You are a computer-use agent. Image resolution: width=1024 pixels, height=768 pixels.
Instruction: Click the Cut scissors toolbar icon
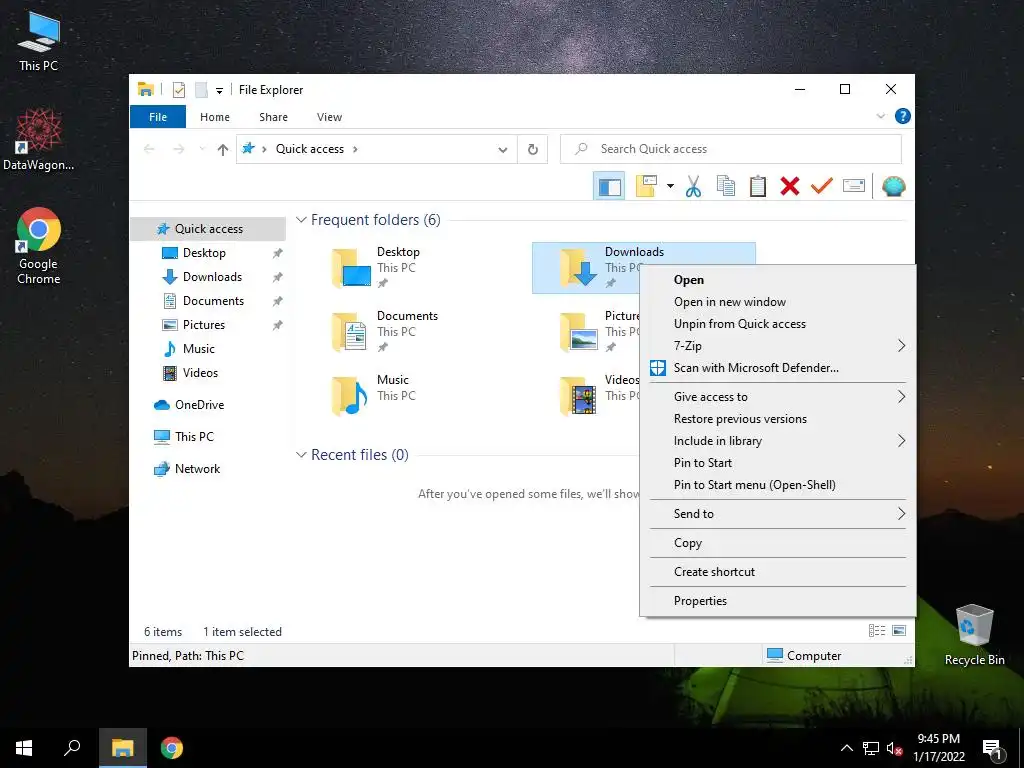click(x=693, y=187)
